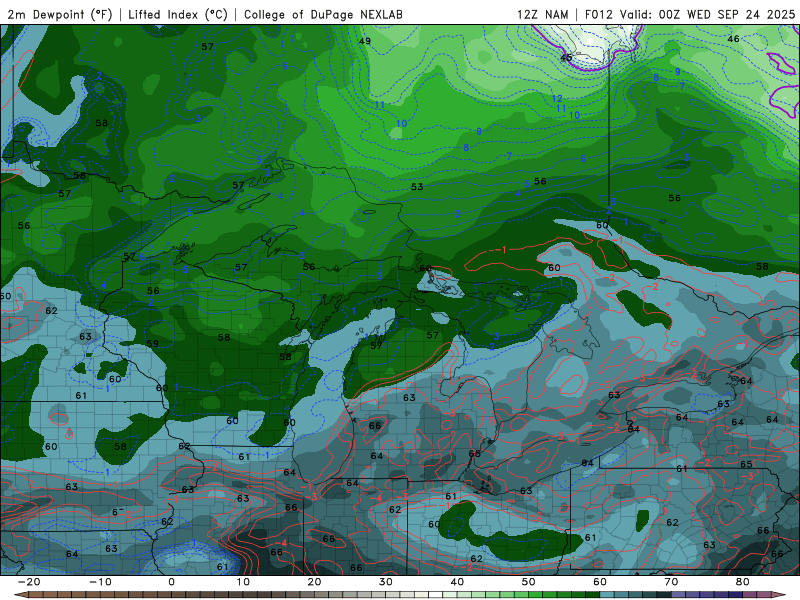
Task: Click the black 49 dewpoint value on the map
Action: 365,41
